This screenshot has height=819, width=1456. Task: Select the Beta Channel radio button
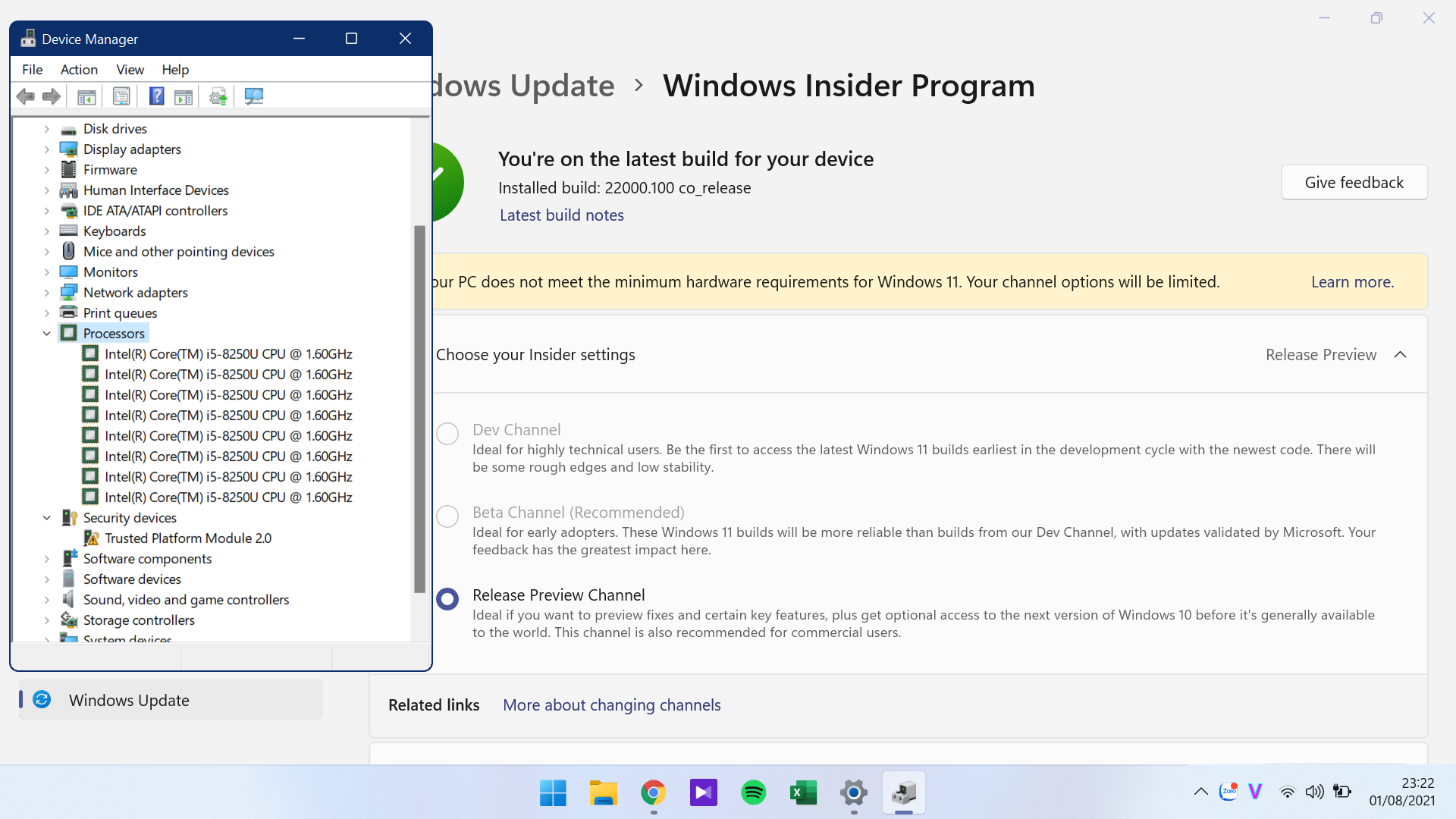pos(447,516)
